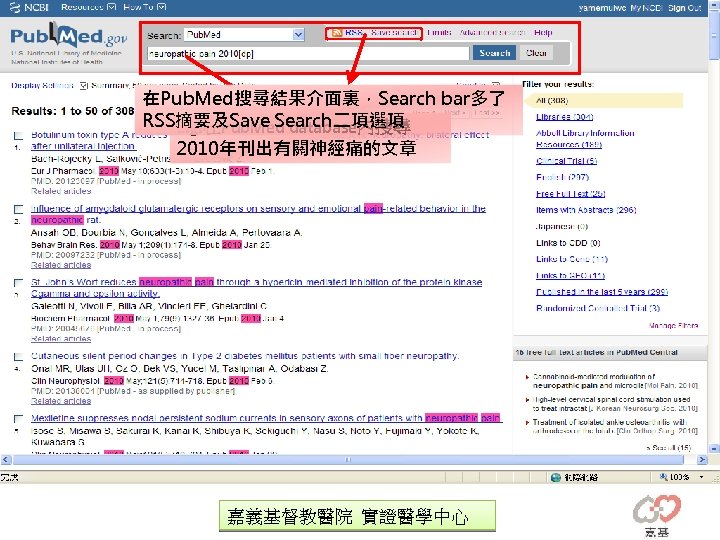This screenshot has width=720, height=540.
Task: Filter results by Free Full Text
Action: tap(570, 194)
